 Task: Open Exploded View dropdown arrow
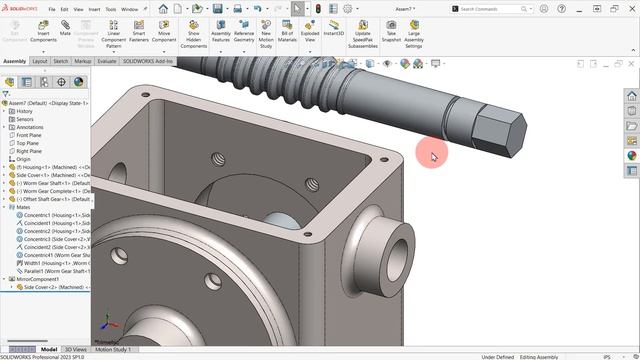click(310, 52)
